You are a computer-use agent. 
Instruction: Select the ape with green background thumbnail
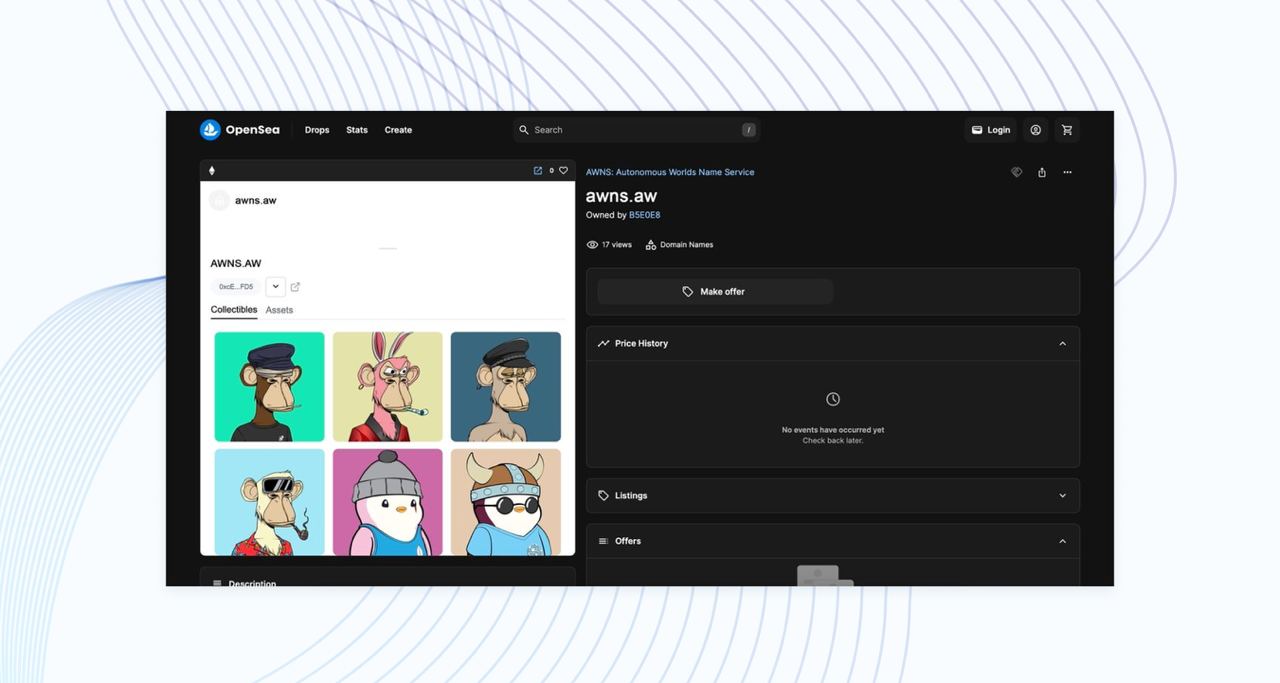tap(269, 387)
